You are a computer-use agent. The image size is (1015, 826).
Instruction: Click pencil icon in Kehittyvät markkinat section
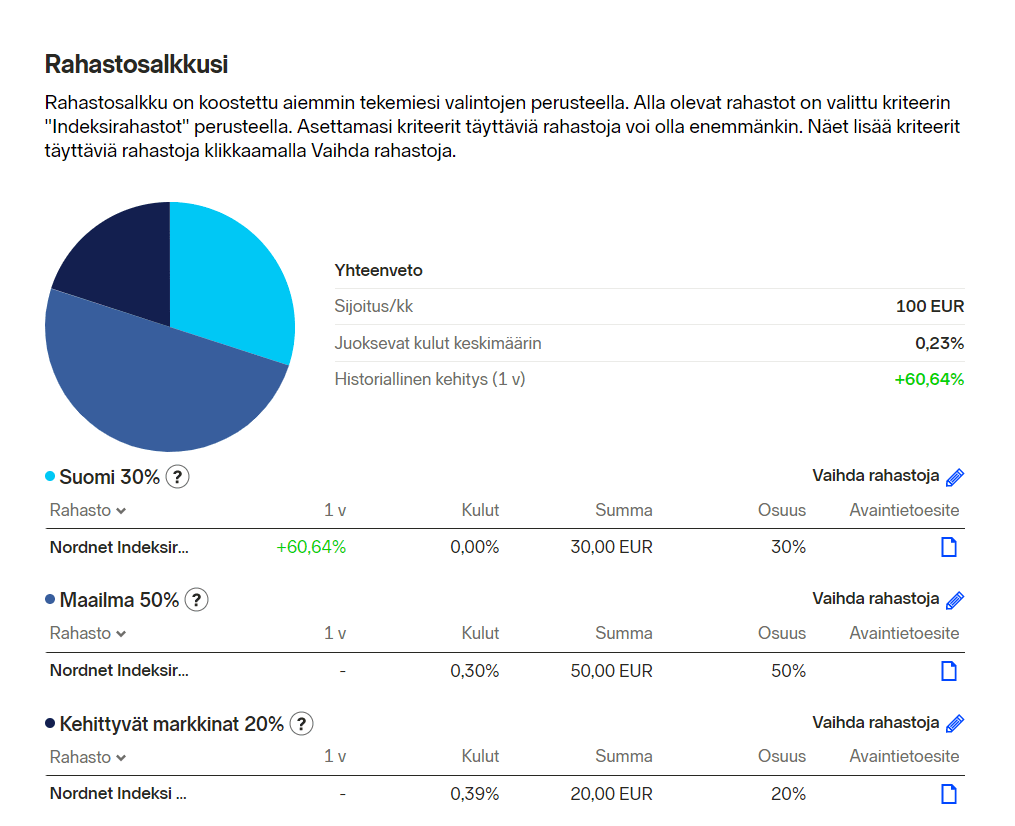click(x=955, y=723)
